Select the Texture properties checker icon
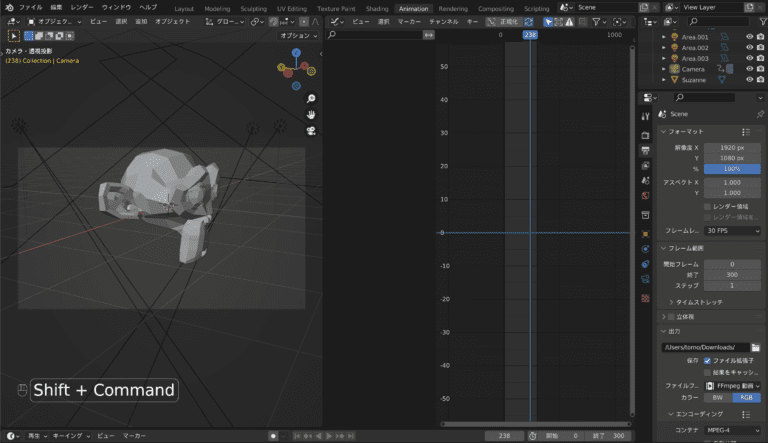 pos(646,298)
